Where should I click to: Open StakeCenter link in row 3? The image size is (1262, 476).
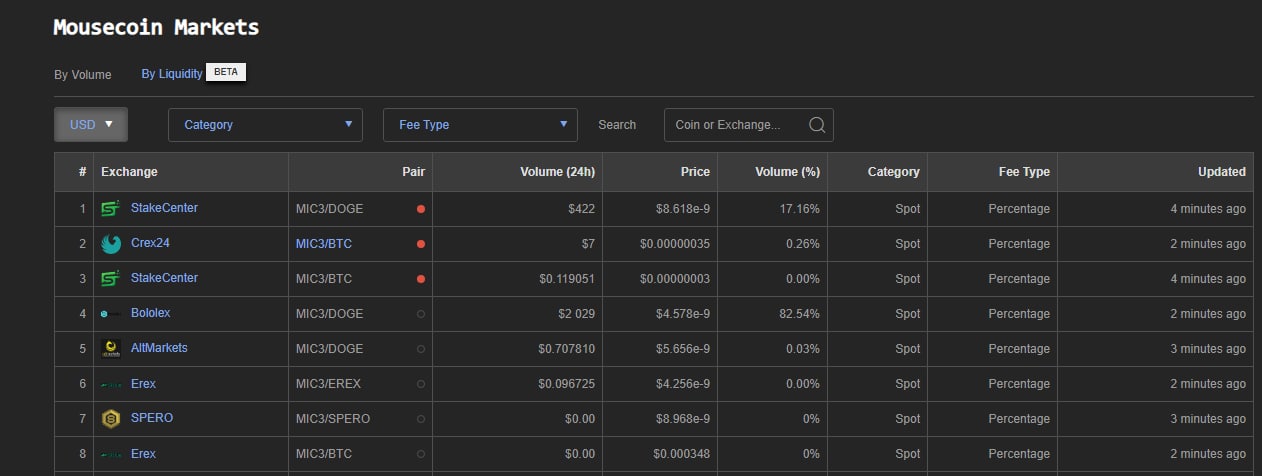click(164, 278)
